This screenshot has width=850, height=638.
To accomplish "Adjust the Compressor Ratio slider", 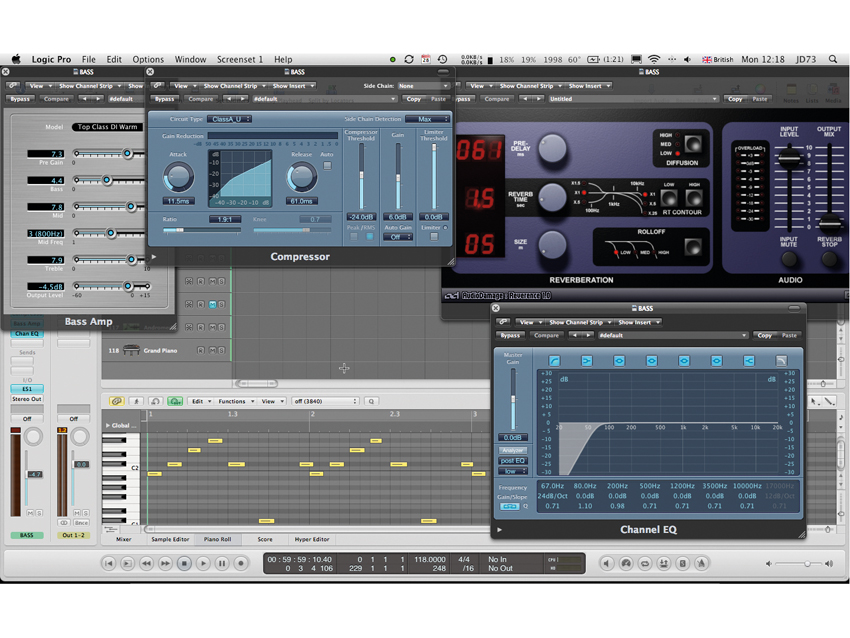I will [202, 230].
